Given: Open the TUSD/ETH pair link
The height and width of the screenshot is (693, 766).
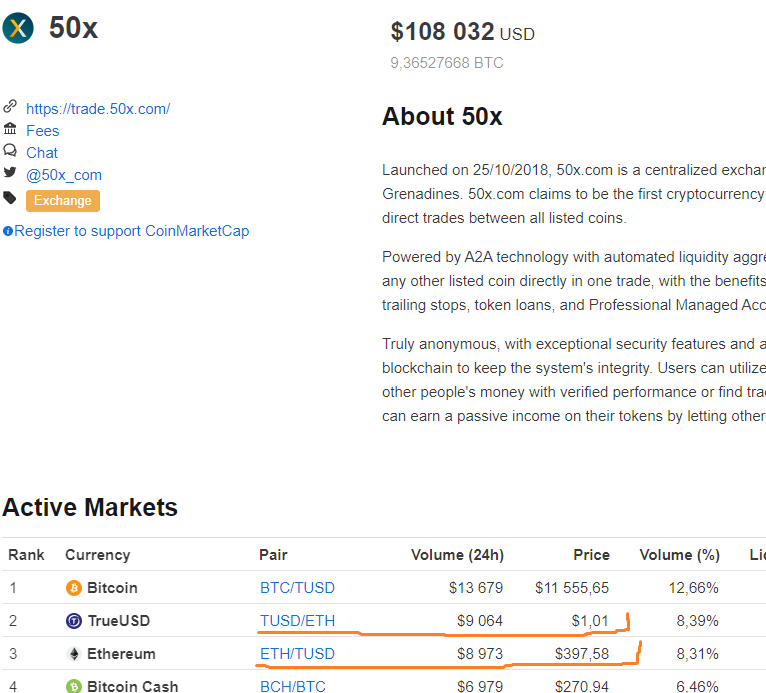Looking at the screenshot, I should [x=298, y=621].
